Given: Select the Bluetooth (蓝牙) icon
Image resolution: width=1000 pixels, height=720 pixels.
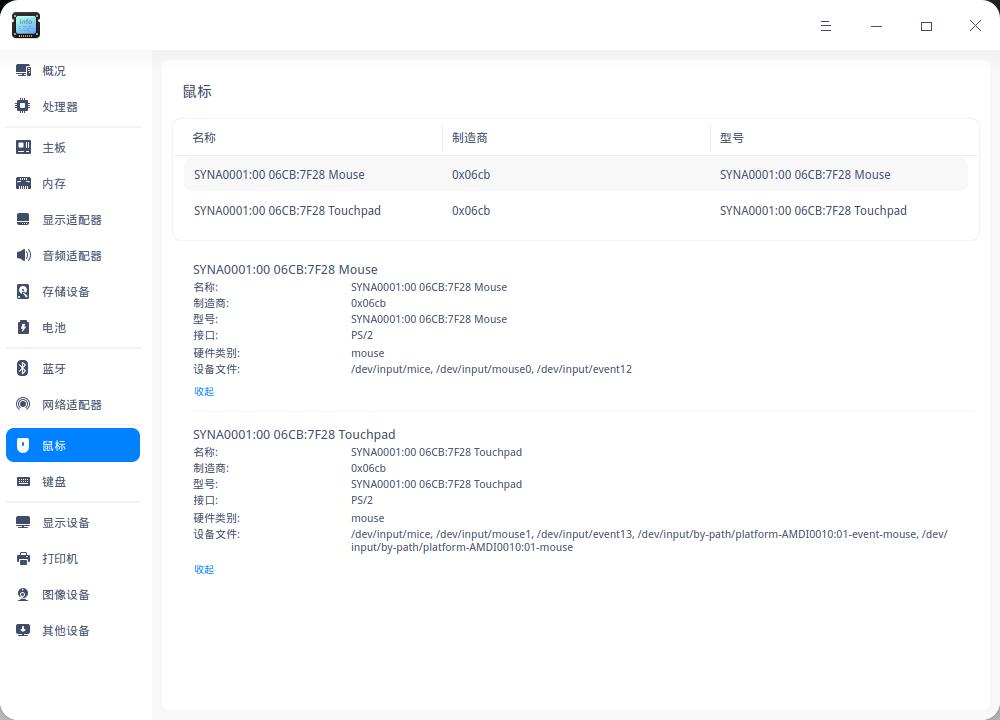Looking at the screenshot, I should point(23,369).
